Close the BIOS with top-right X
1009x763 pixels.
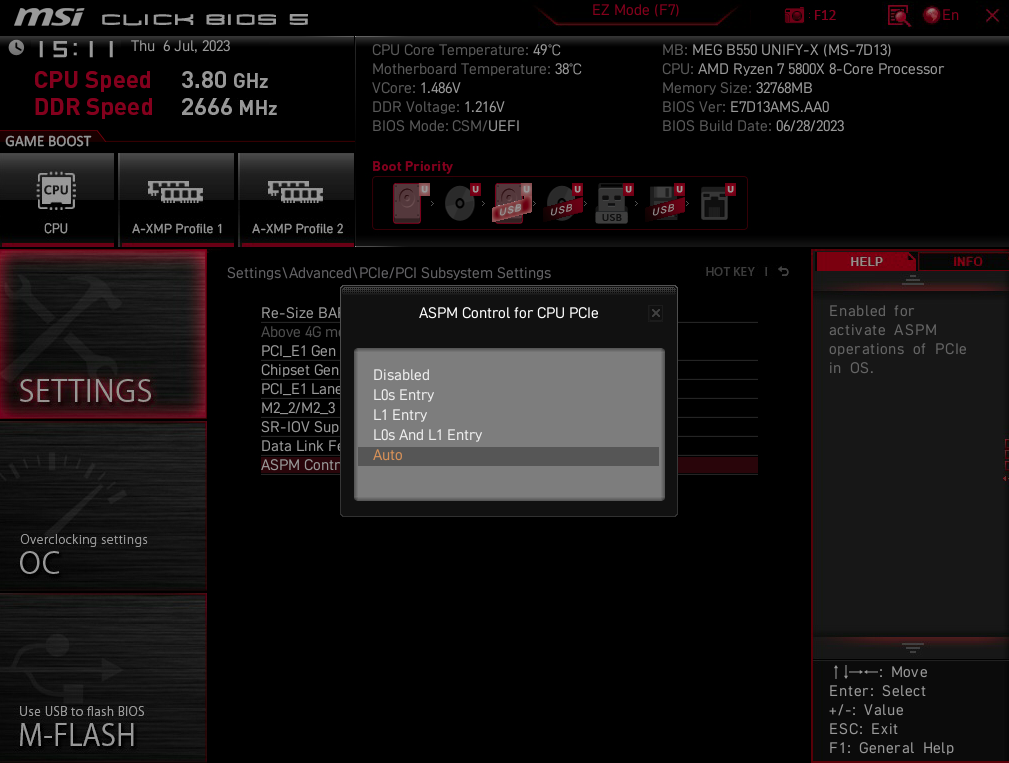[992, 15]
